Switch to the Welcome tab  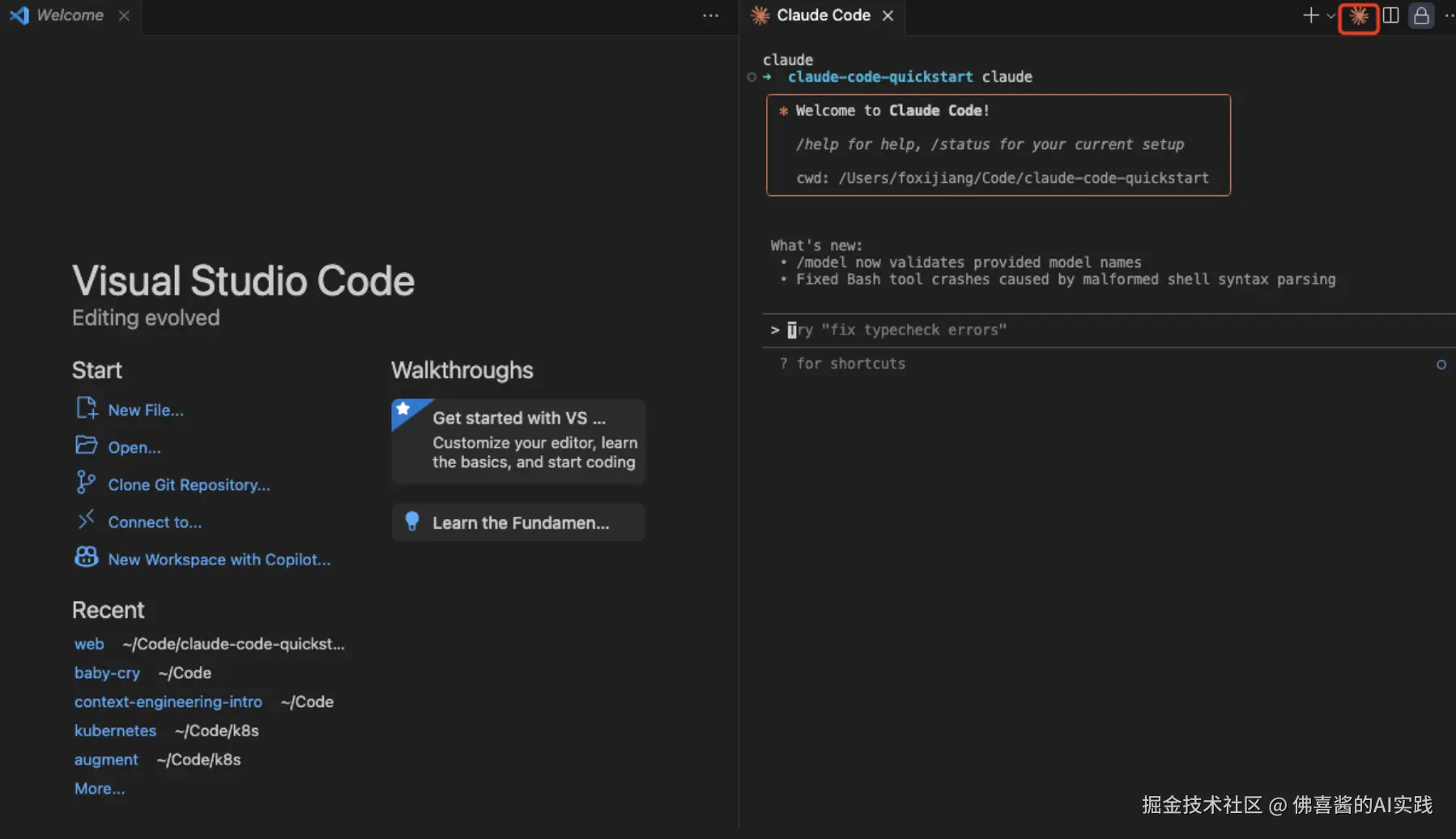point(70,15)
